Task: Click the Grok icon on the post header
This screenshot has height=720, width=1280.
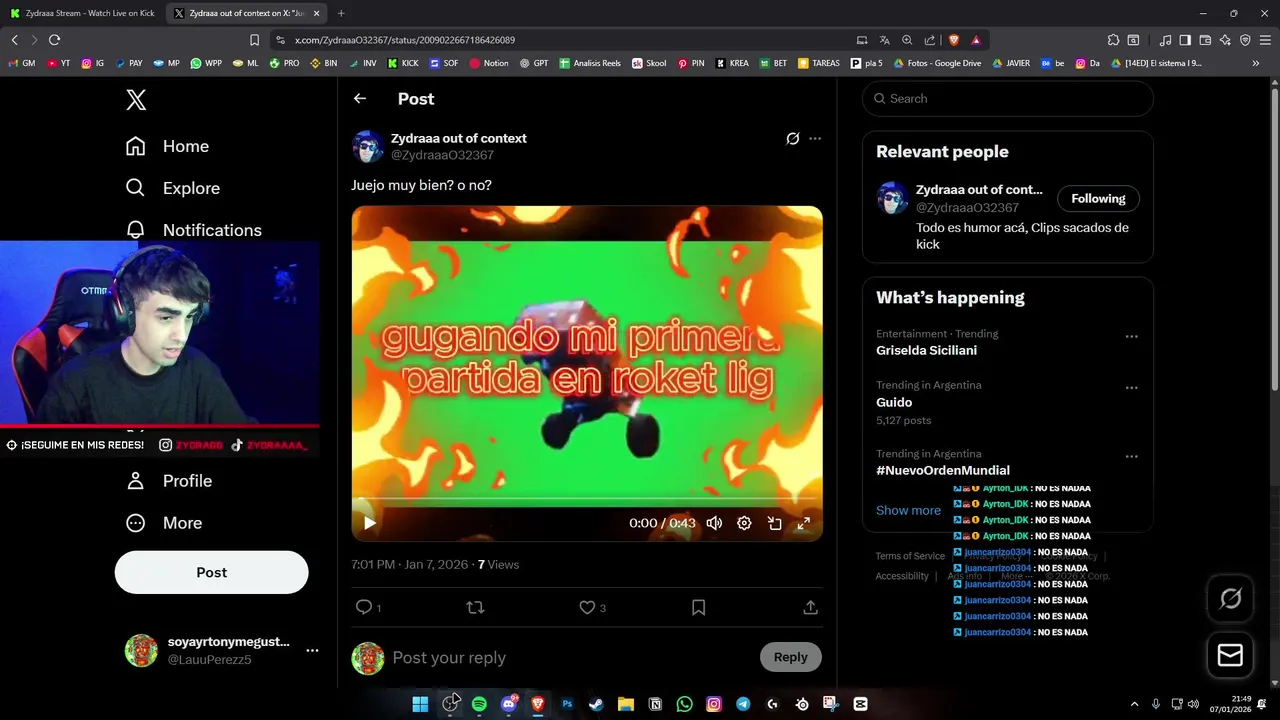Action: pyautogui.click(x=792, y=138)
